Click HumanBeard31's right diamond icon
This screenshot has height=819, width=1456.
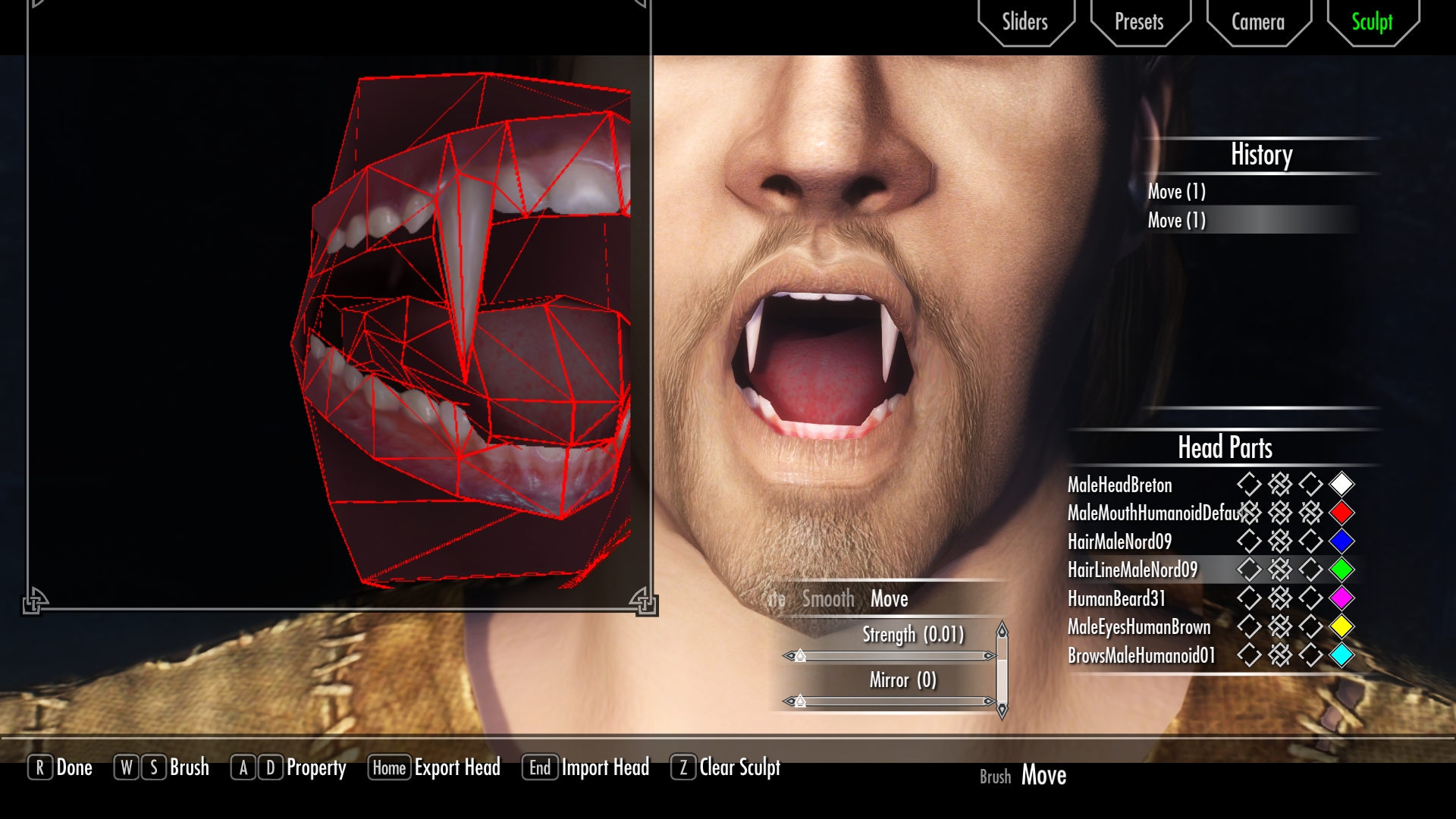(1310, 598)
